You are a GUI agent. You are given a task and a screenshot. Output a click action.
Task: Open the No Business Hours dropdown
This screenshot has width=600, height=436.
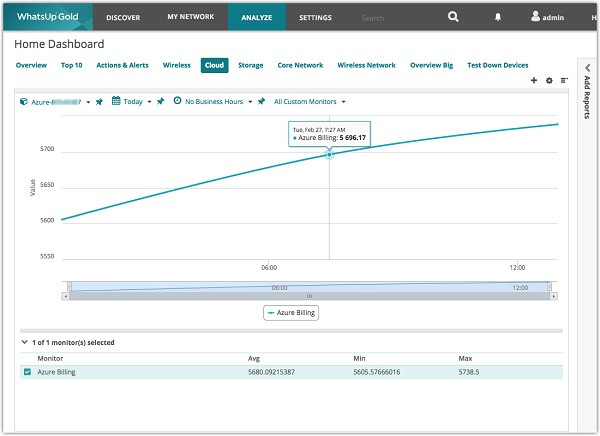pos(250,102)
